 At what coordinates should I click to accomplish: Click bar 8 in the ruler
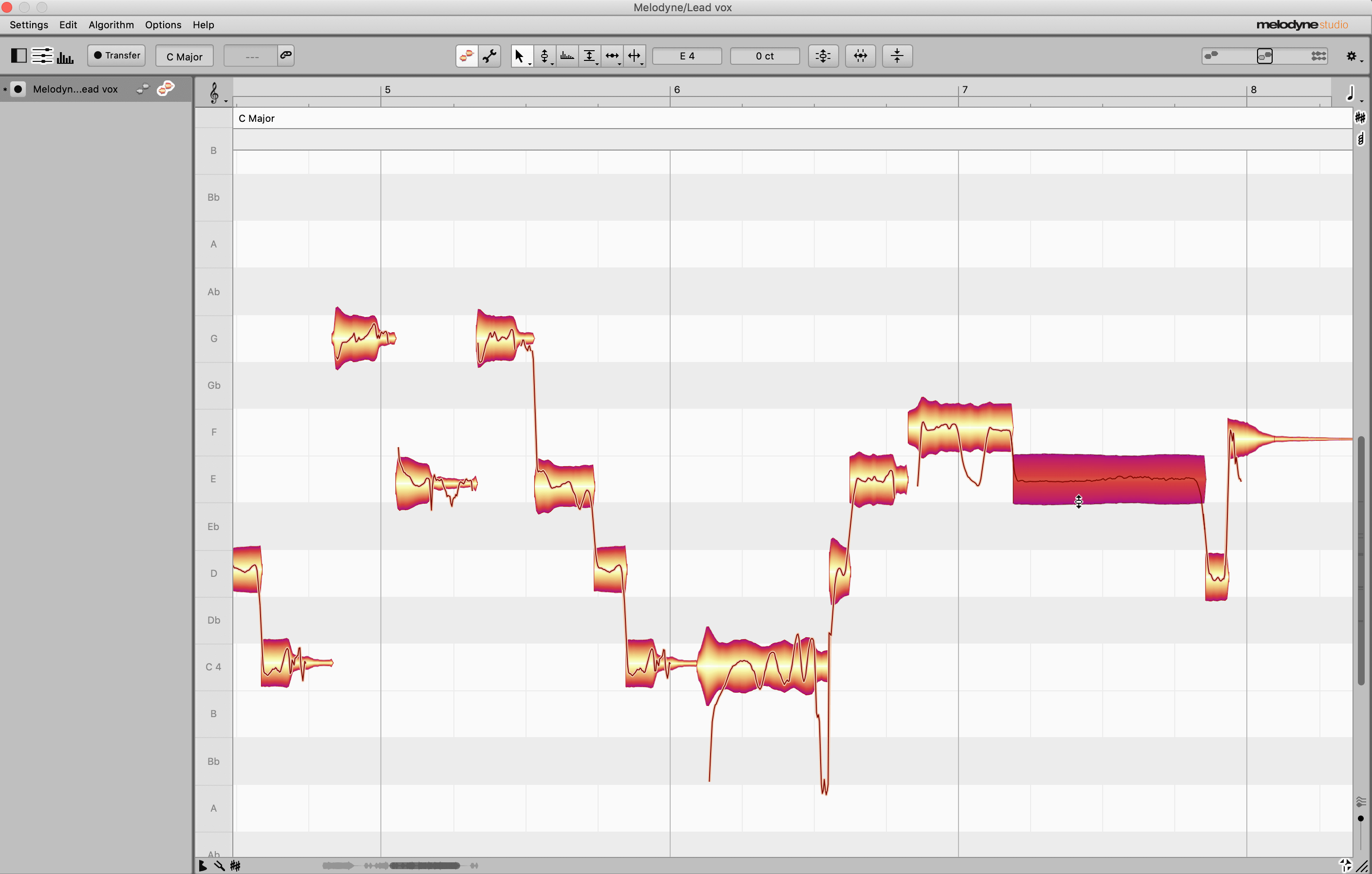[x=1254, y=90]
